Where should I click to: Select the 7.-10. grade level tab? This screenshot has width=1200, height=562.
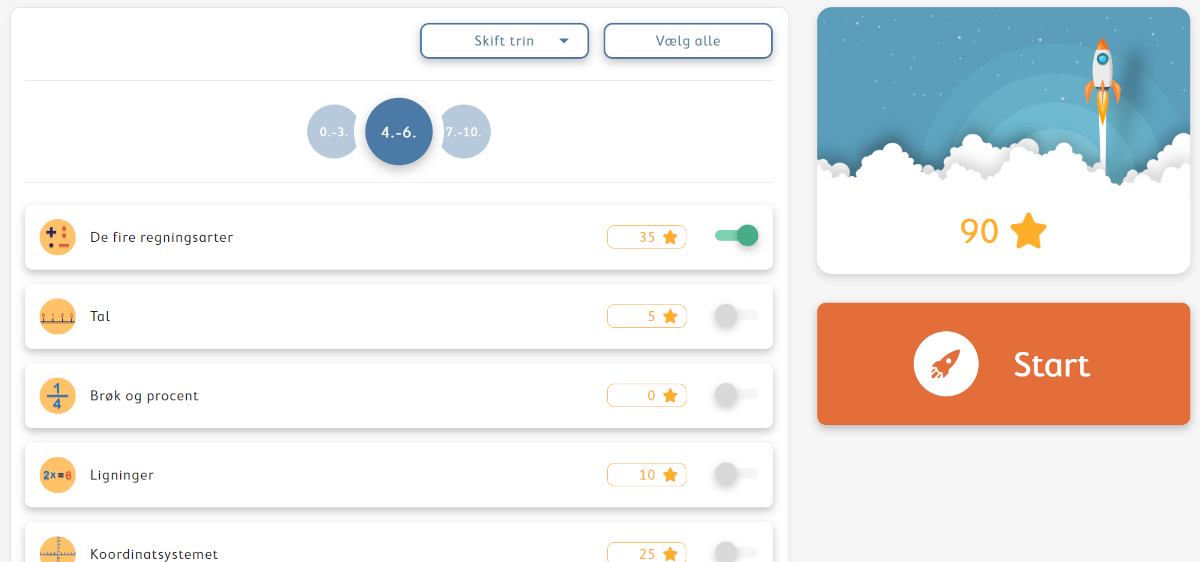[465, 132]
